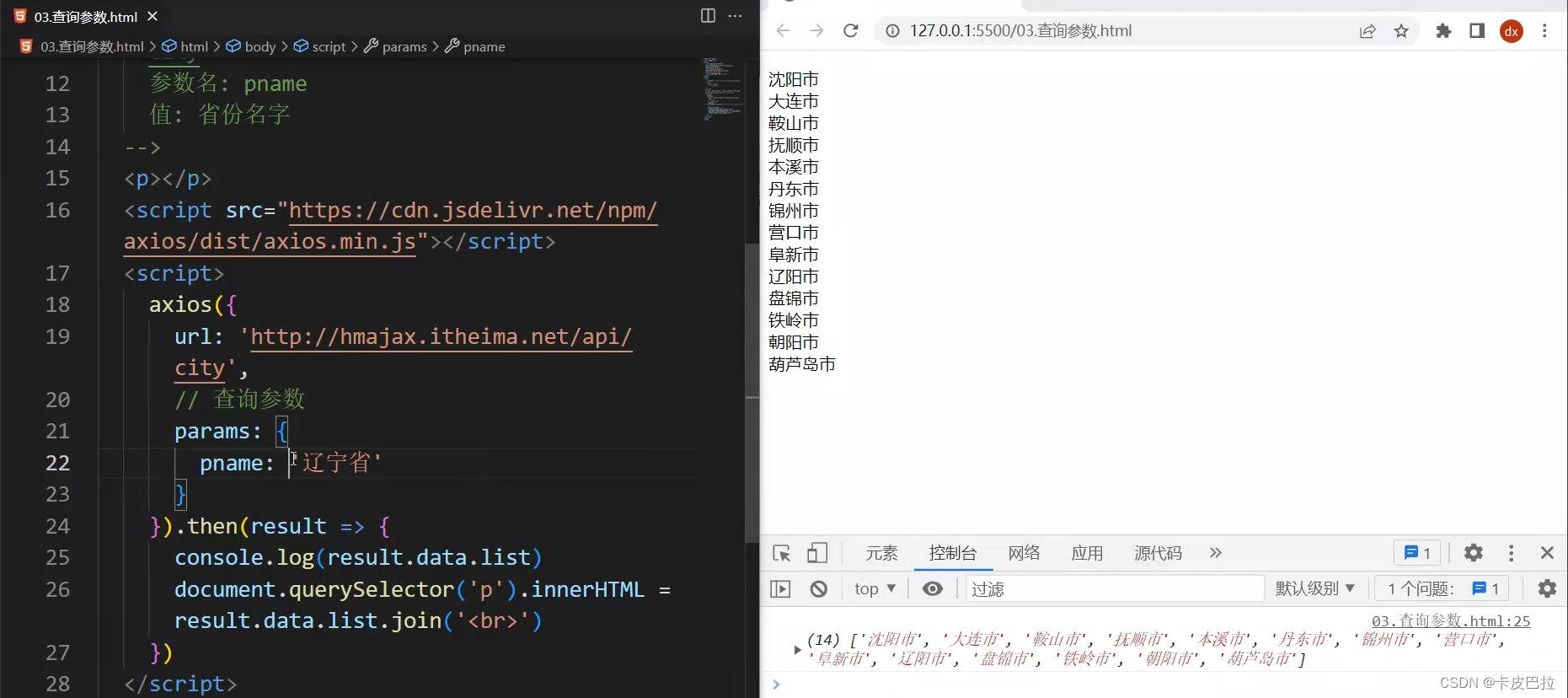The height and width of the screenshot is (698, 1568).
Task: Select the script breadcrumb item
Action: (320, 46)
